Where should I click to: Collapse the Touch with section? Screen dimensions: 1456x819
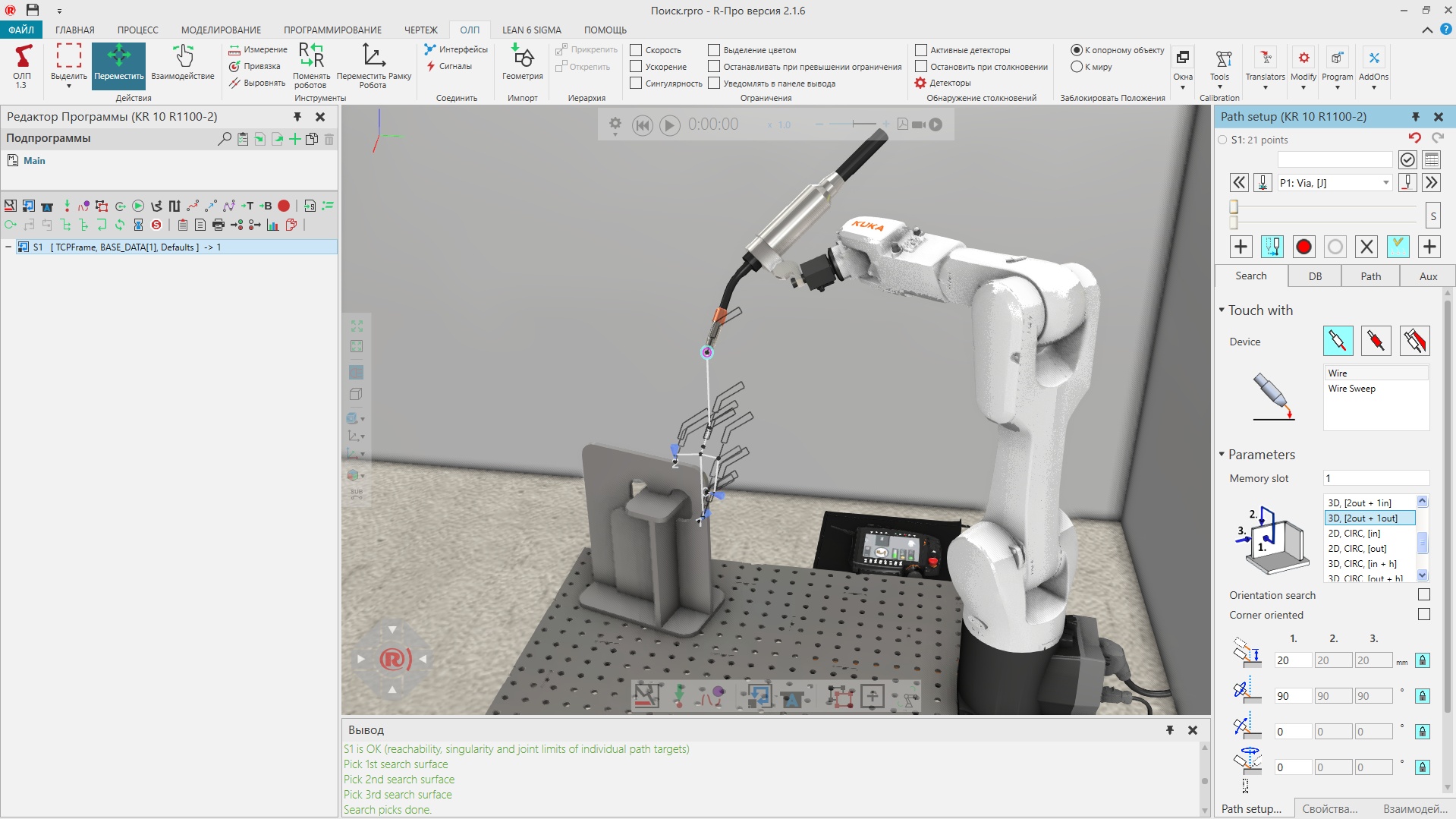(1222, 310)
